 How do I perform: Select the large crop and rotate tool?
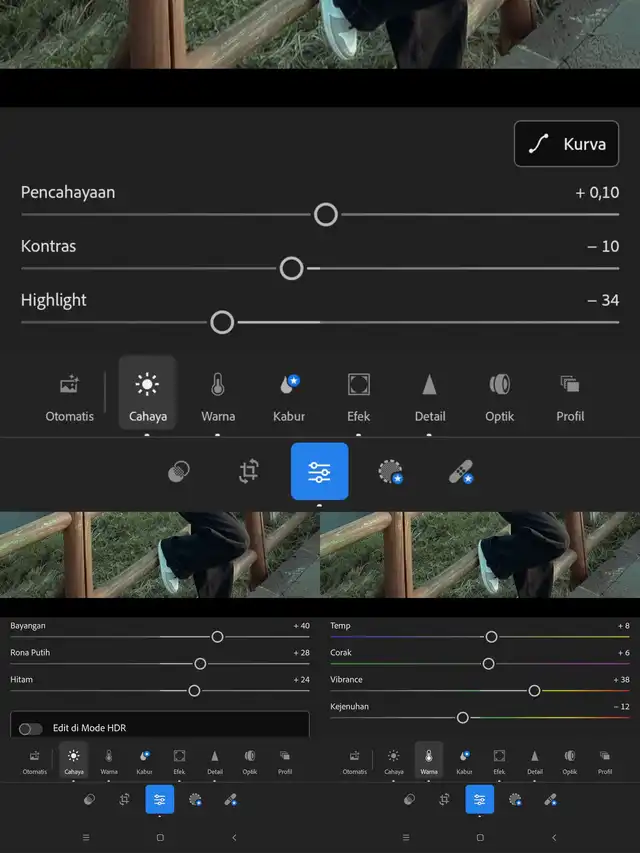[249, 471]
